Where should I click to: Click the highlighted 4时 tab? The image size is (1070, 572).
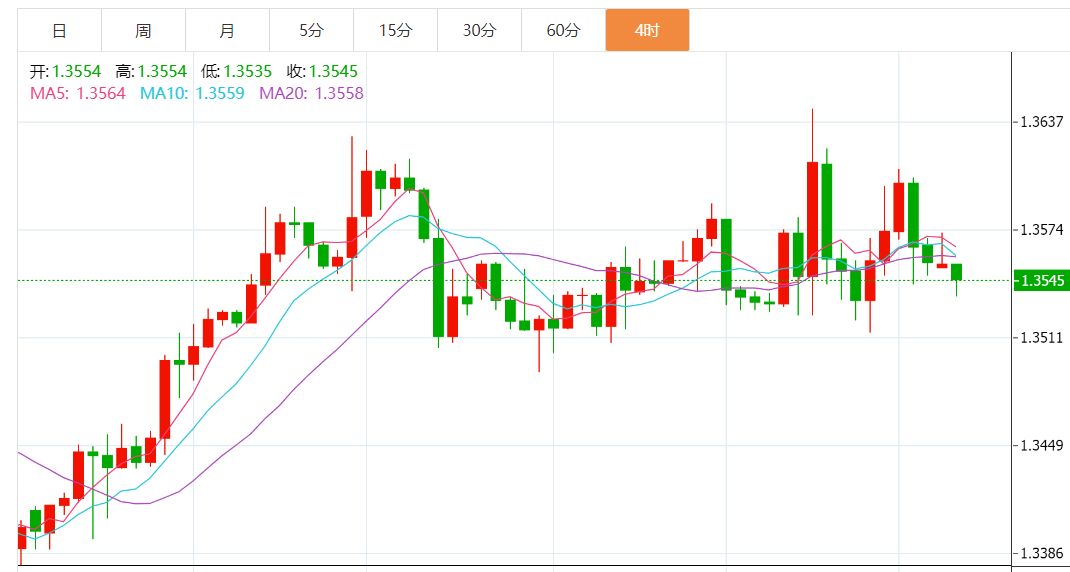click(x=647, y=30)
